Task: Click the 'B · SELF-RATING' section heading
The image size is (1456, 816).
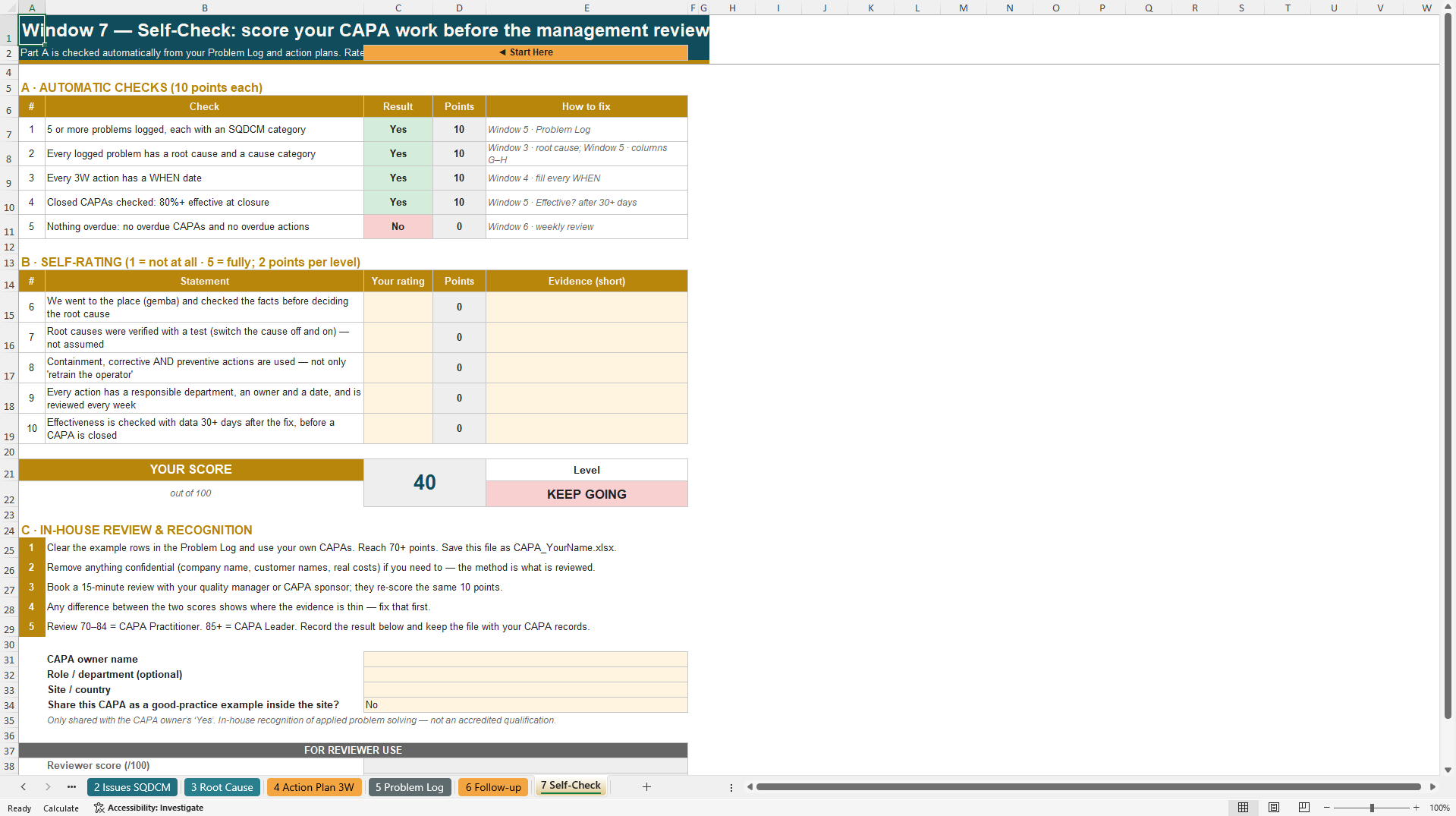Action: tap(190, 262)
